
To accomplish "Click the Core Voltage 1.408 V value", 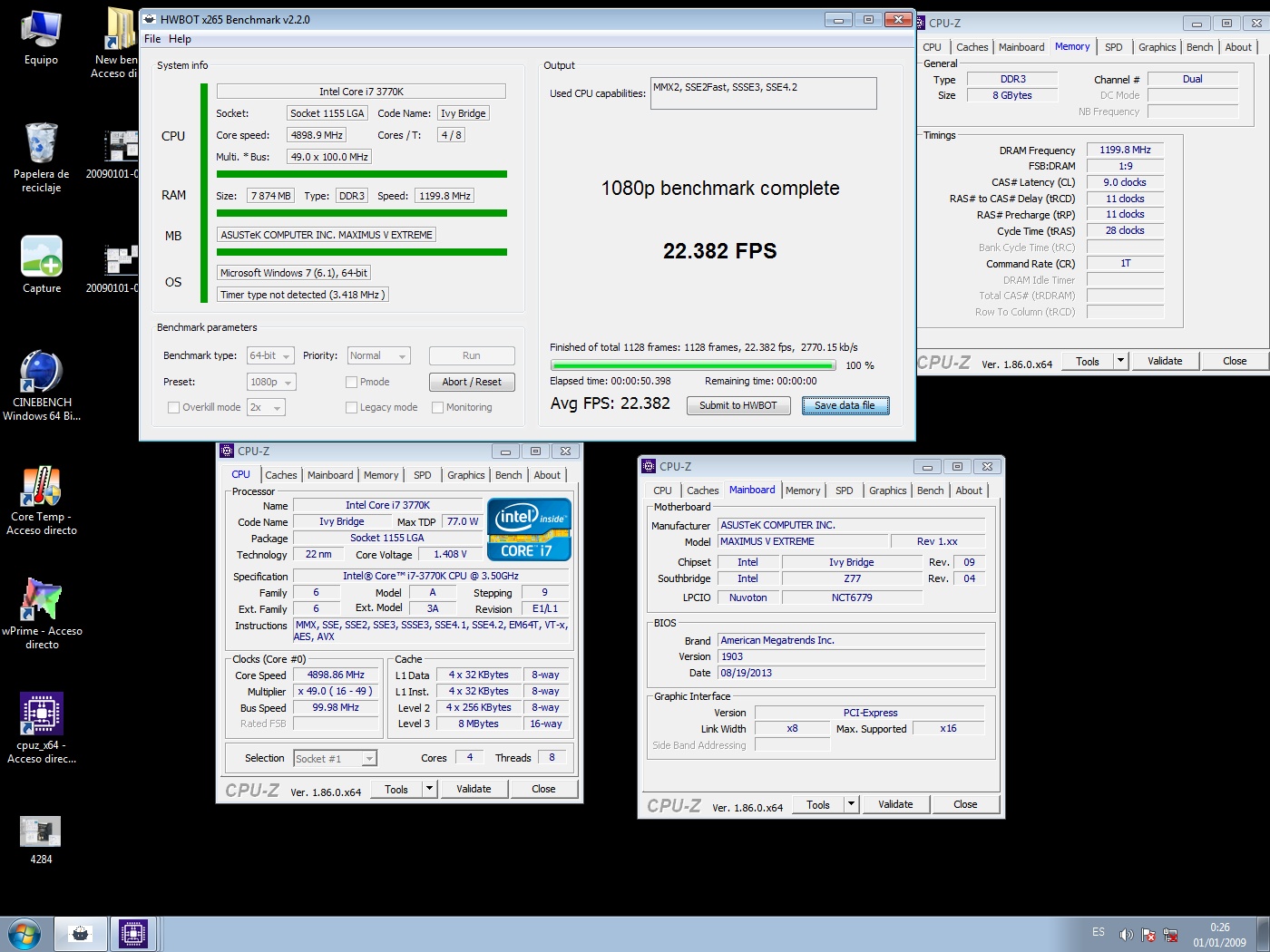I will [450, 555].
